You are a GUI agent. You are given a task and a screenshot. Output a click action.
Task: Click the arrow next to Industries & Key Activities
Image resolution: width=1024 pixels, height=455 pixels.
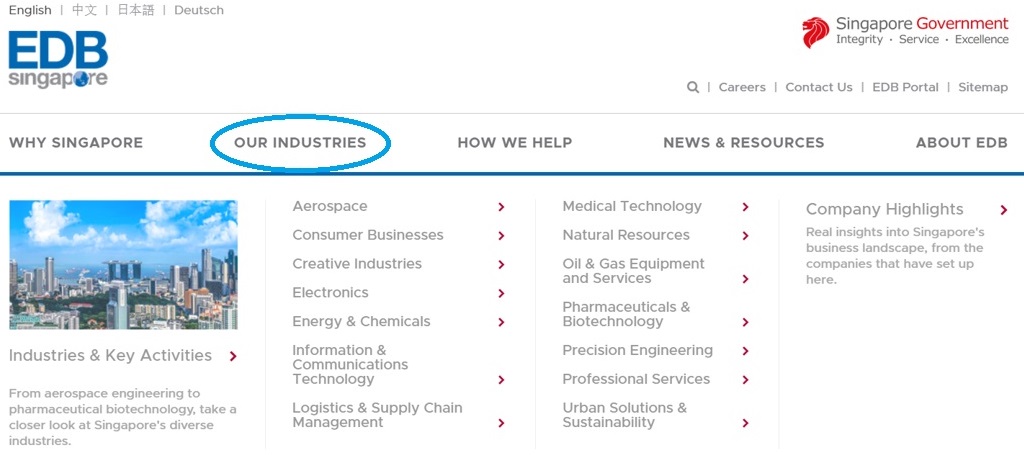click(x=233, y=356)
